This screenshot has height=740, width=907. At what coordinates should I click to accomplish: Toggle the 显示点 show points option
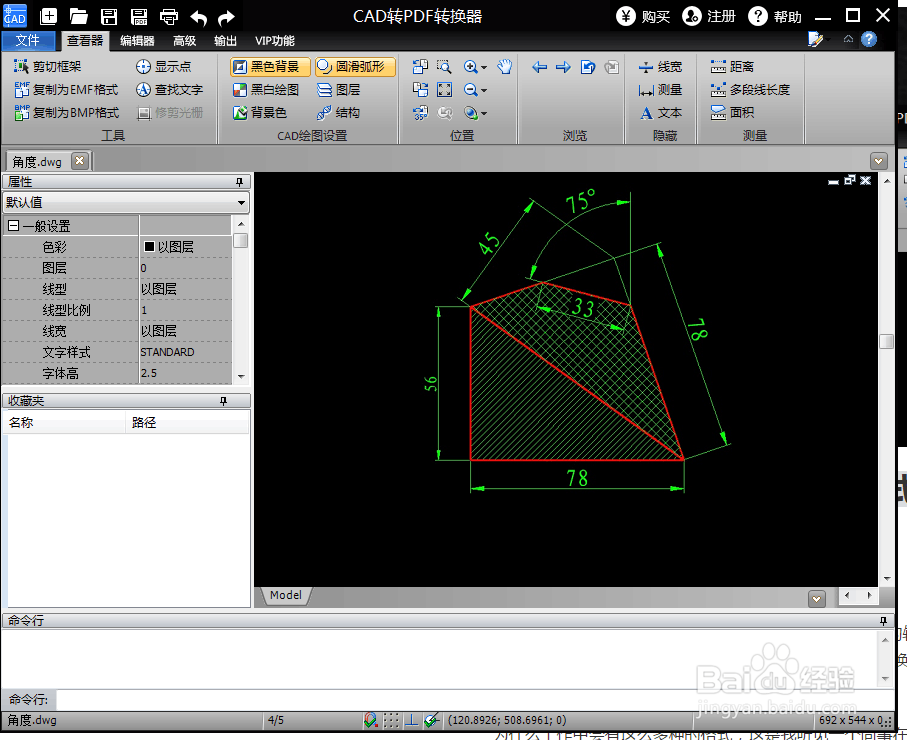[x=164, y=67]
